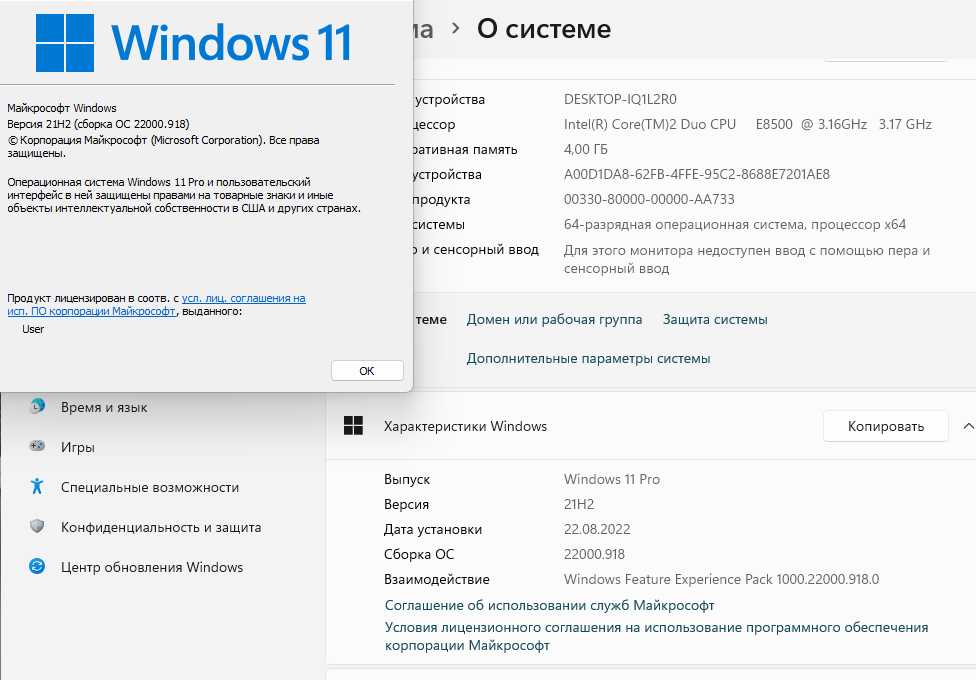Click device name DESKTOP-IQ1L2R0 text

pyautogui.click(x=620, y=99)
